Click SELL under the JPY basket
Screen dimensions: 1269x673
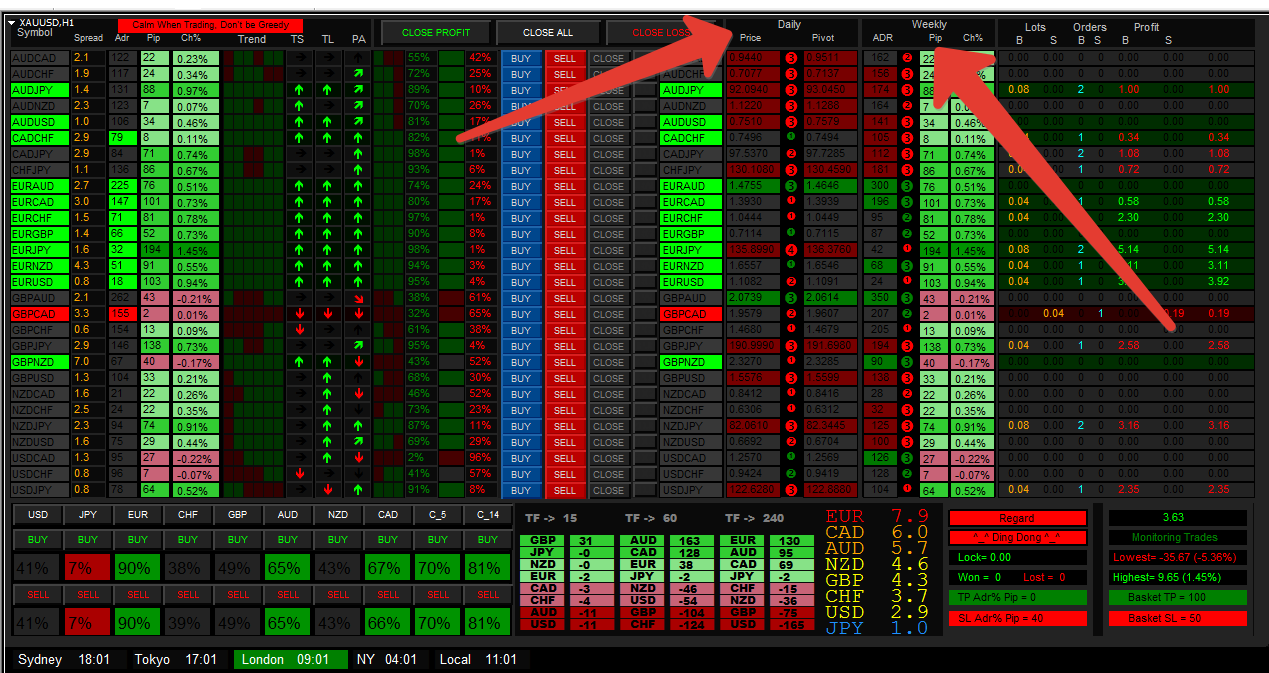click(x=88, y=594)
